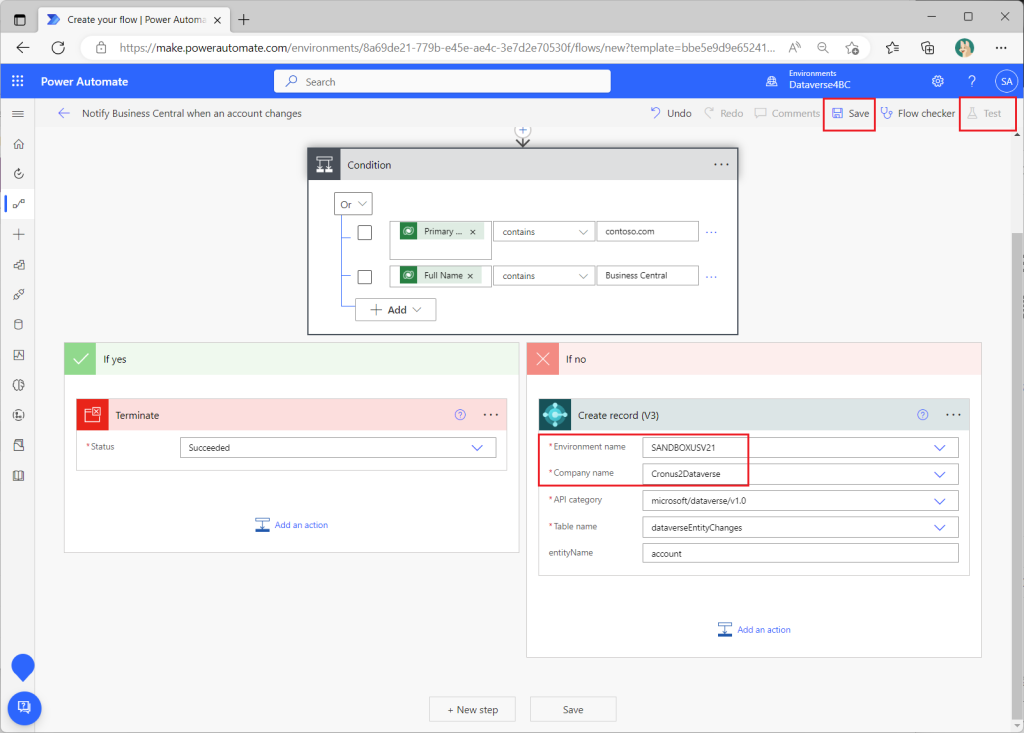The image size is (1024, 733).
Task: Click Add an action under If yes
Action: pos(291,525)
